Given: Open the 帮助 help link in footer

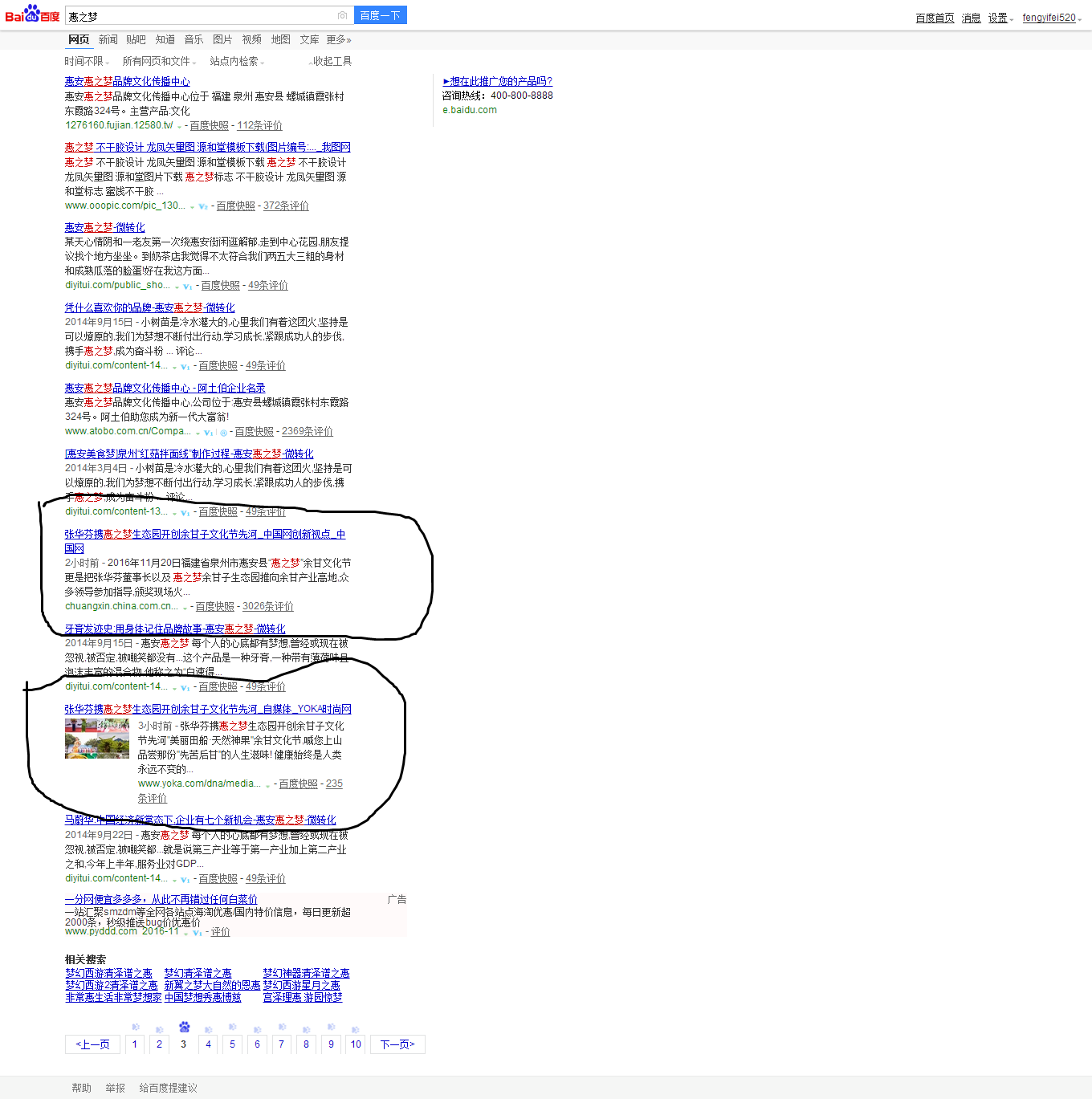Looking at the screenshot, I should pos(81,1089).
